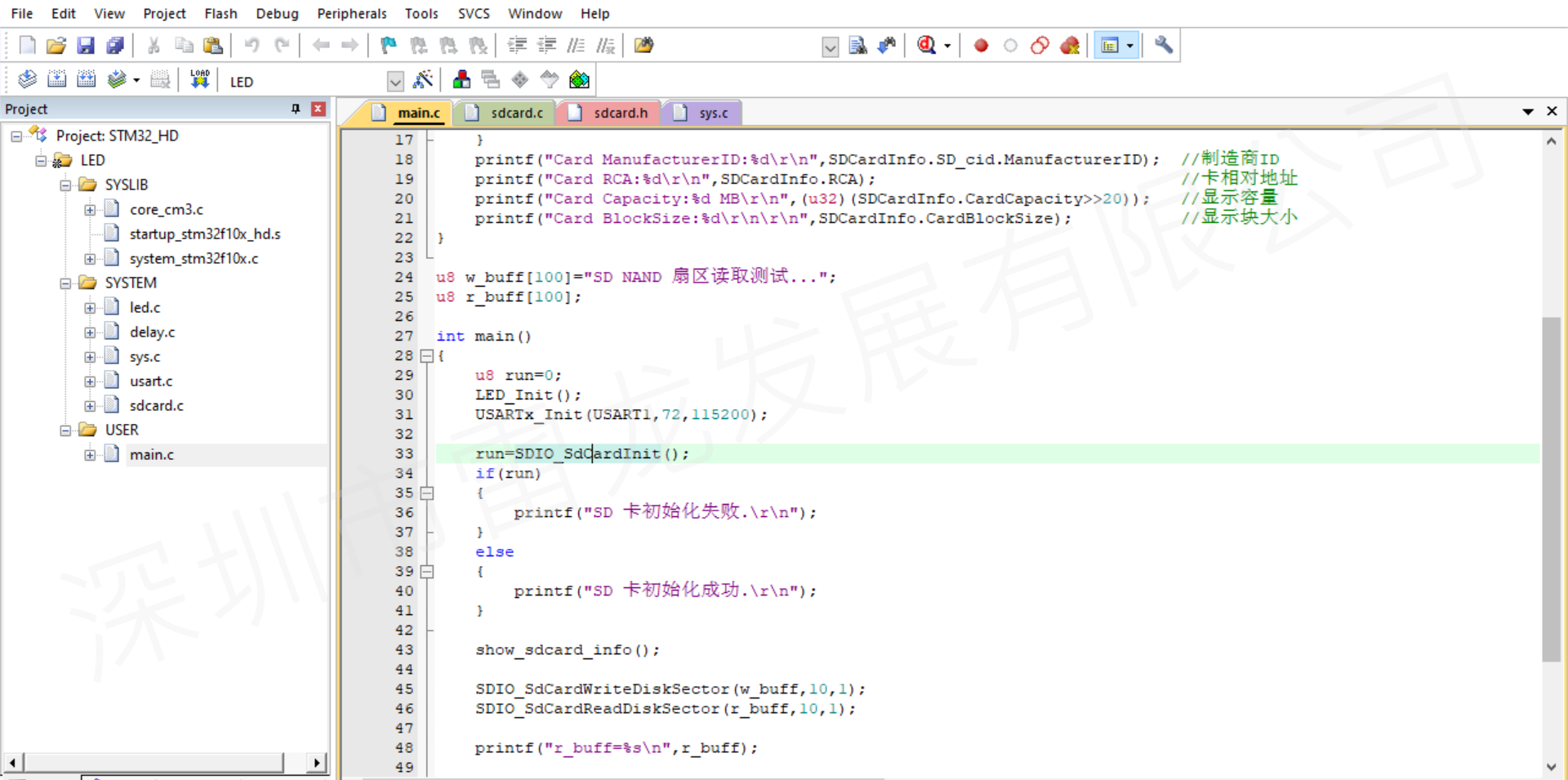Image resolution: width=1568 pixels, height=780 pixels.
Task: Click the editor vertical scrollbar thumb
Action: (x=1551, y=488)
